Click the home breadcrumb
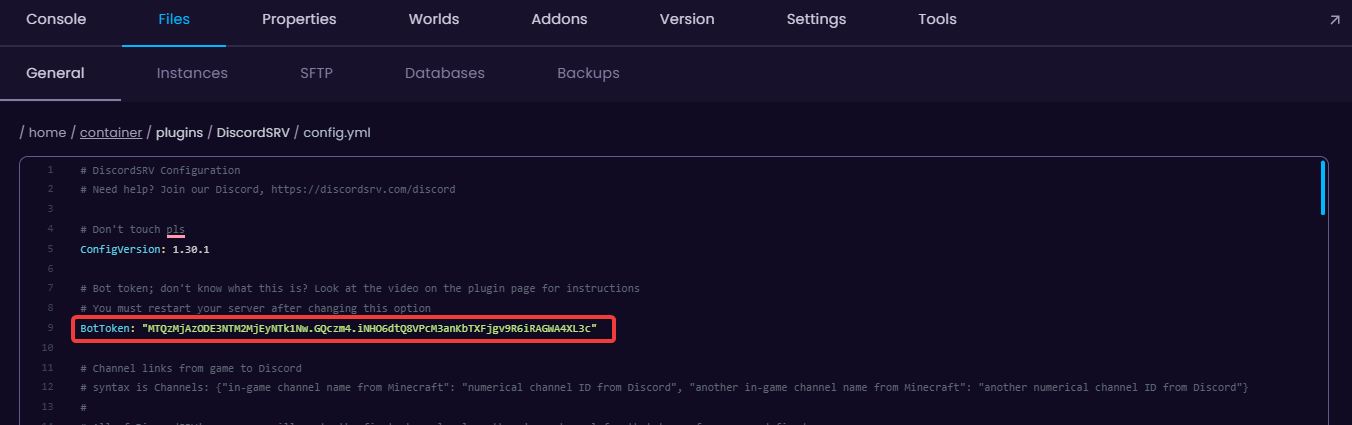 click(47, 132)
